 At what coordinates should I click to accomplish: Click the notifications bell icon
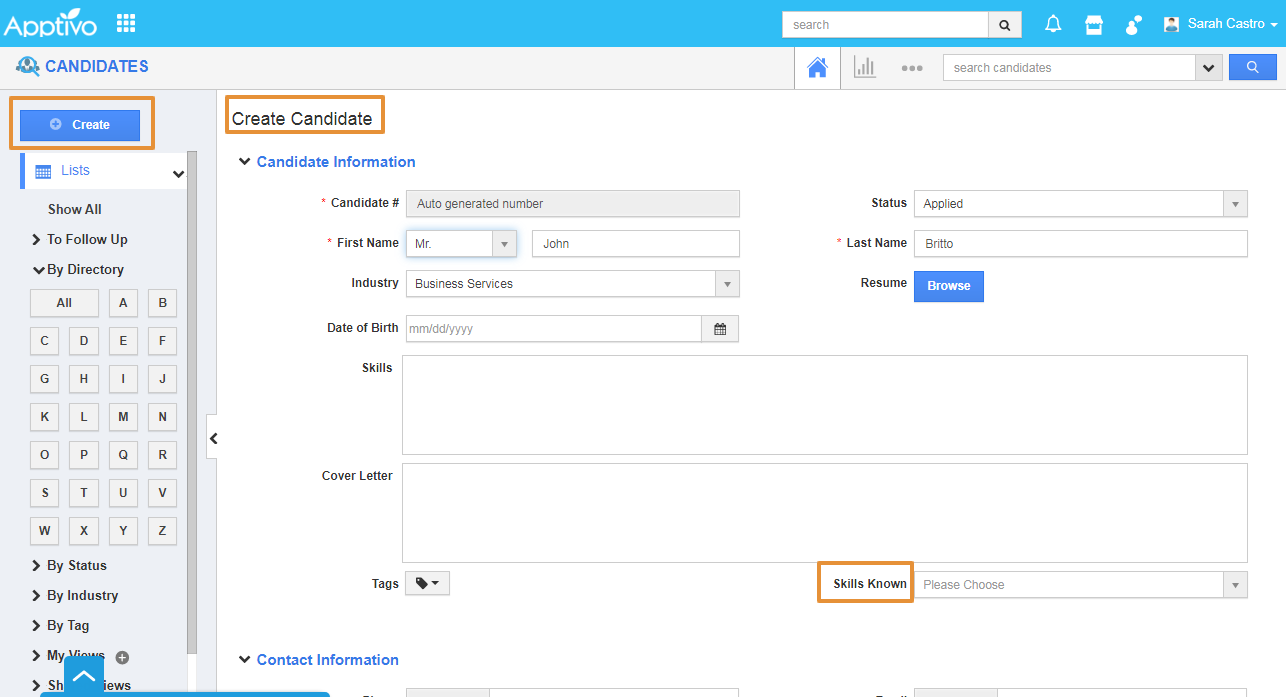pos(1053,25)
